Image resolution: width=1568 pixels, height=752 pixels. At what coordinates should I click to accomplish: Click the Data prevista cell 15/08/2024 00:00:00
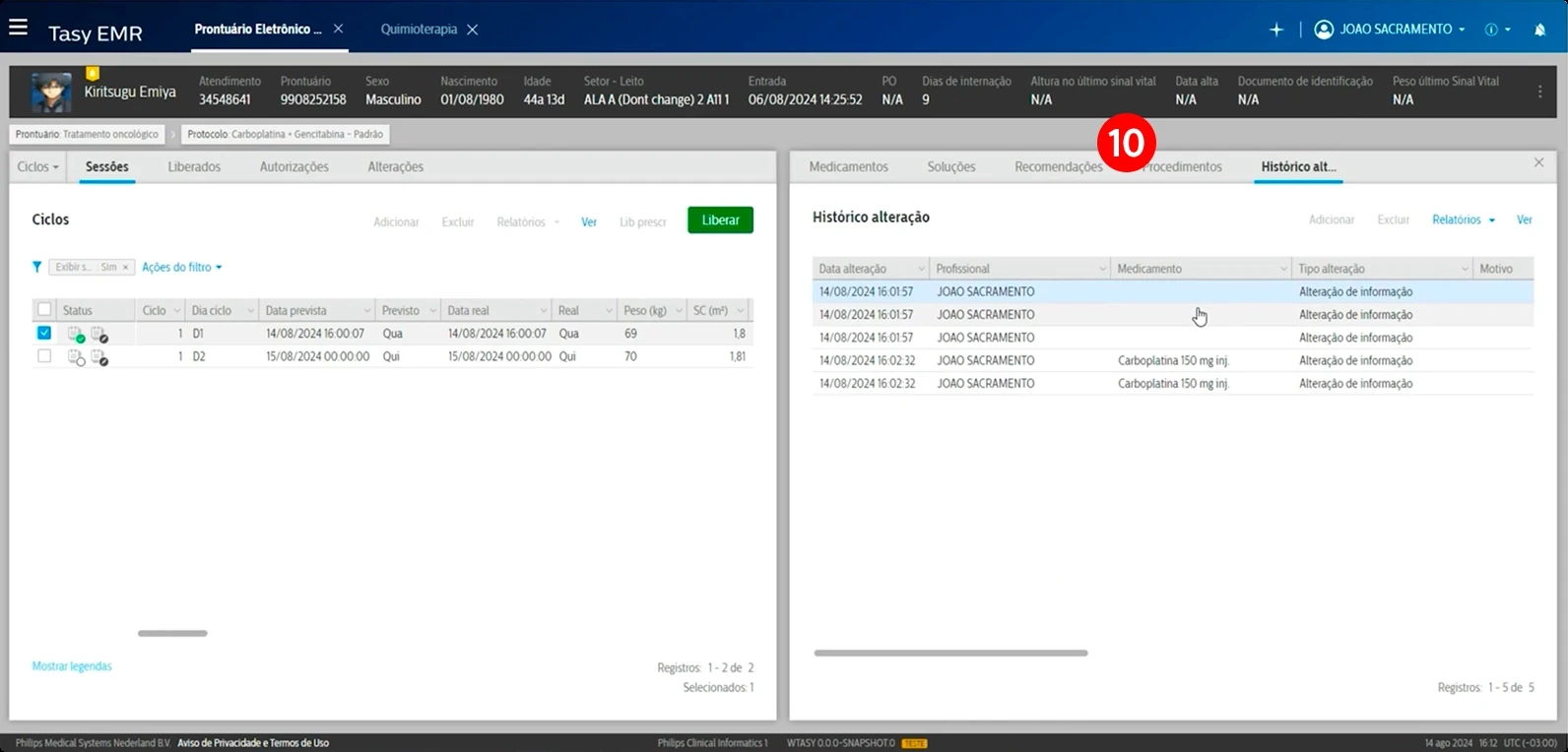point(318,356)
